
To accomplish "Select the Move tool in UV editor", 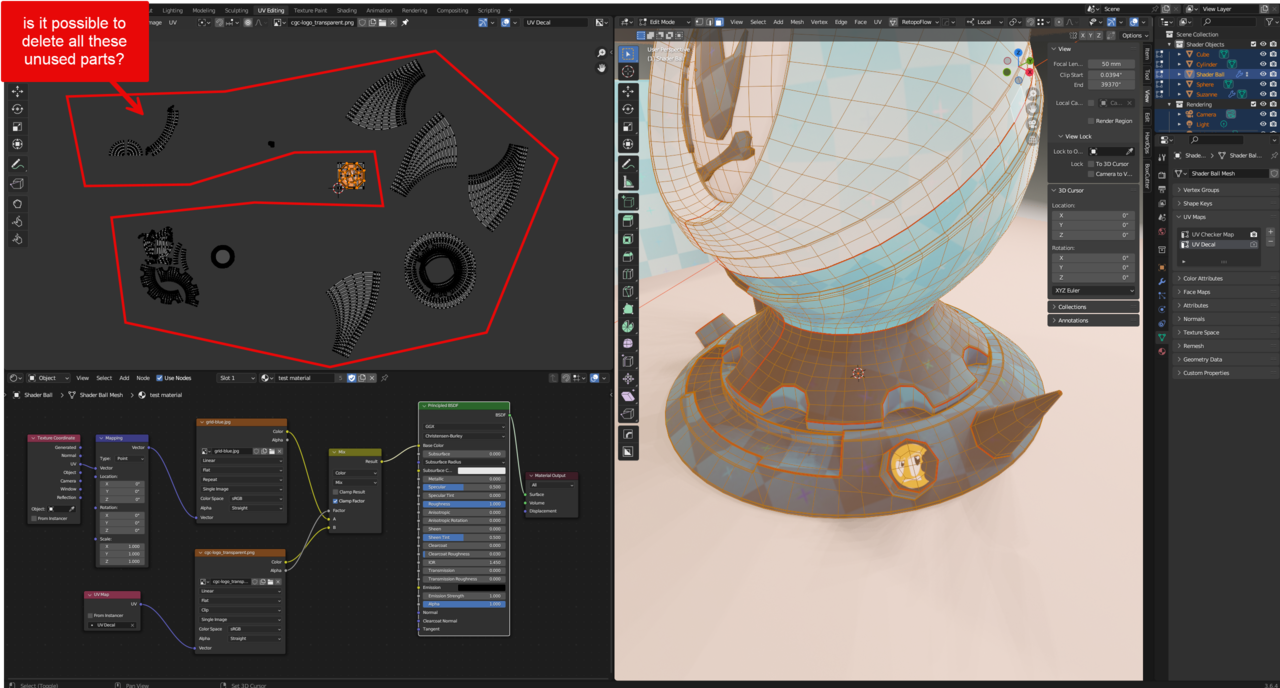I will click(17, 91).
